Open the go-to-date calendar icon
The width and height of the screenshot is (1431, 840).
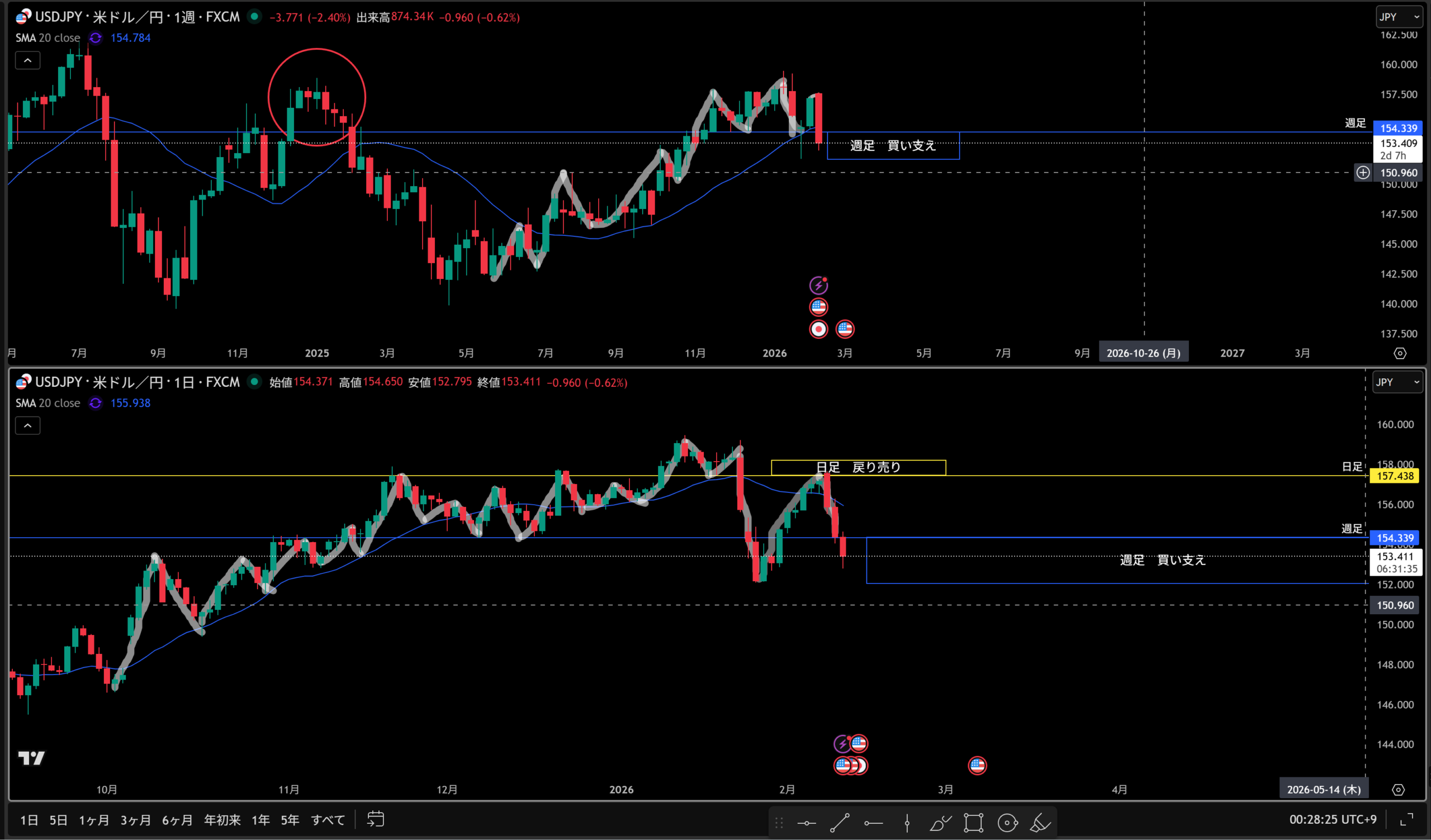click(x=375, y=819)
